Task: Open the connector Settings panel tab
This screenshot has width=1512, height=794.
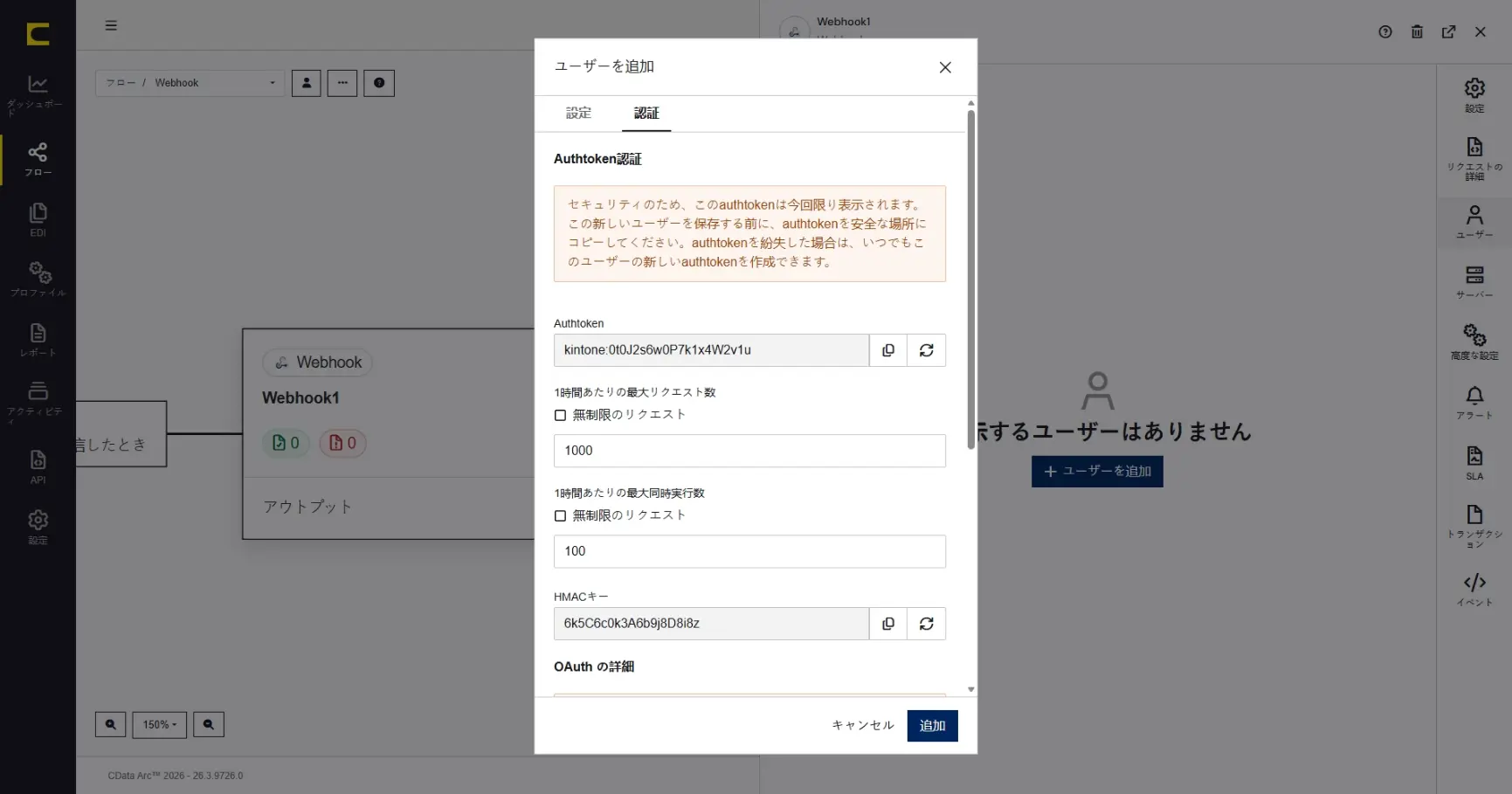Action: coord(1474,95)
